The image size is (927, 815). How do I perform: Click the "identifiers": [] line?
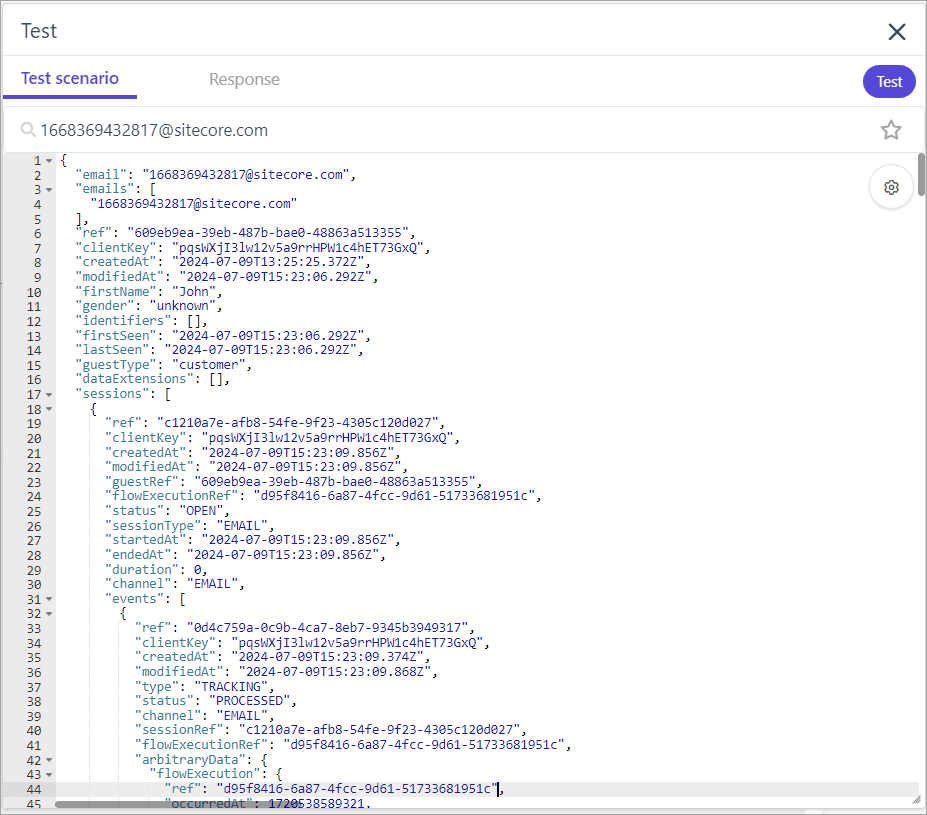(x=141, y=320)
